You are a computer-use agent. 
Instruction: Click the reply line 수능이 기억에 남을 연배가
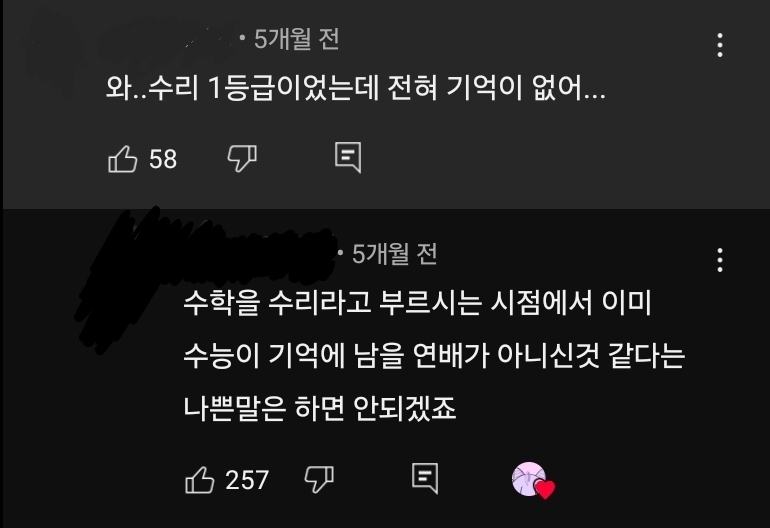336,356
